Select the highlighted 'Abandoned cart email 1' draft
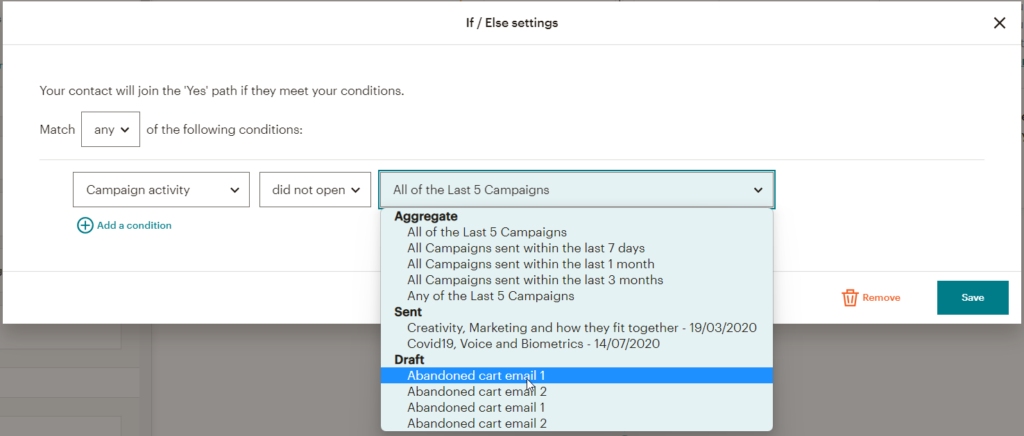 pos(577,375)
